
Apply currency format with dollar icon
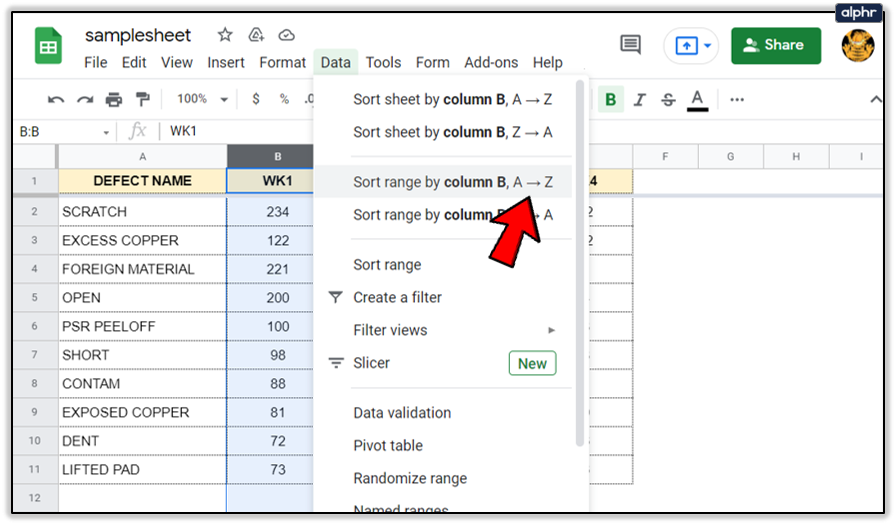click(256, 100)
